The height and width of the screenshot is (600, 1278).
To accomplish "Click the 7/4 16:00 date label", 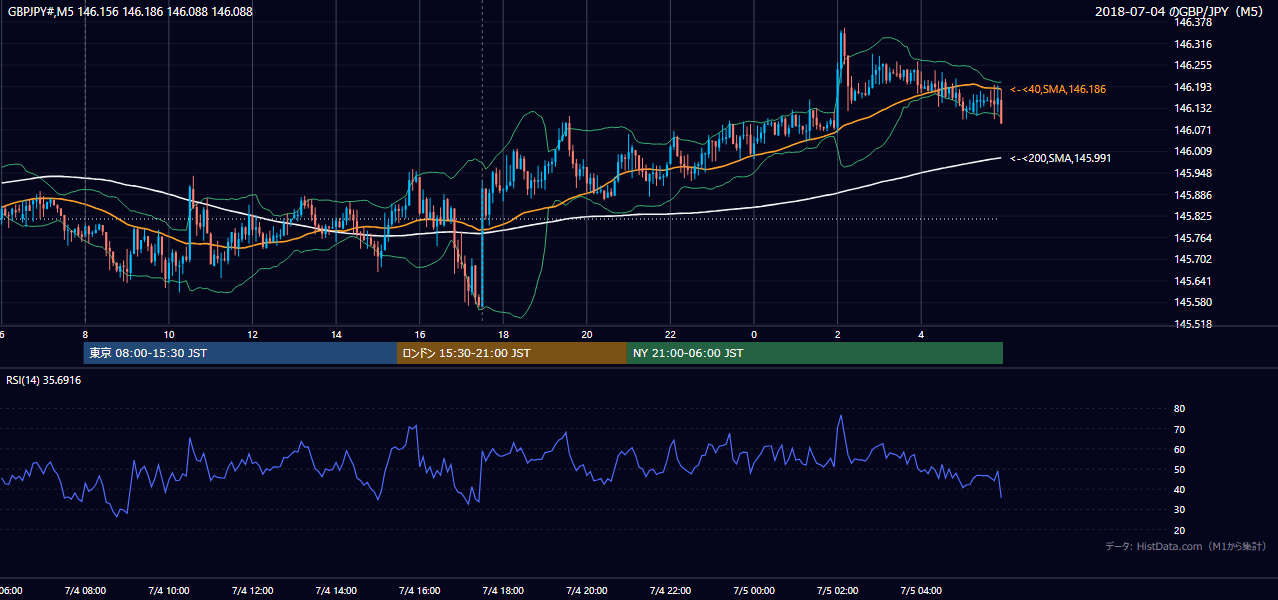I will [419, 590].
